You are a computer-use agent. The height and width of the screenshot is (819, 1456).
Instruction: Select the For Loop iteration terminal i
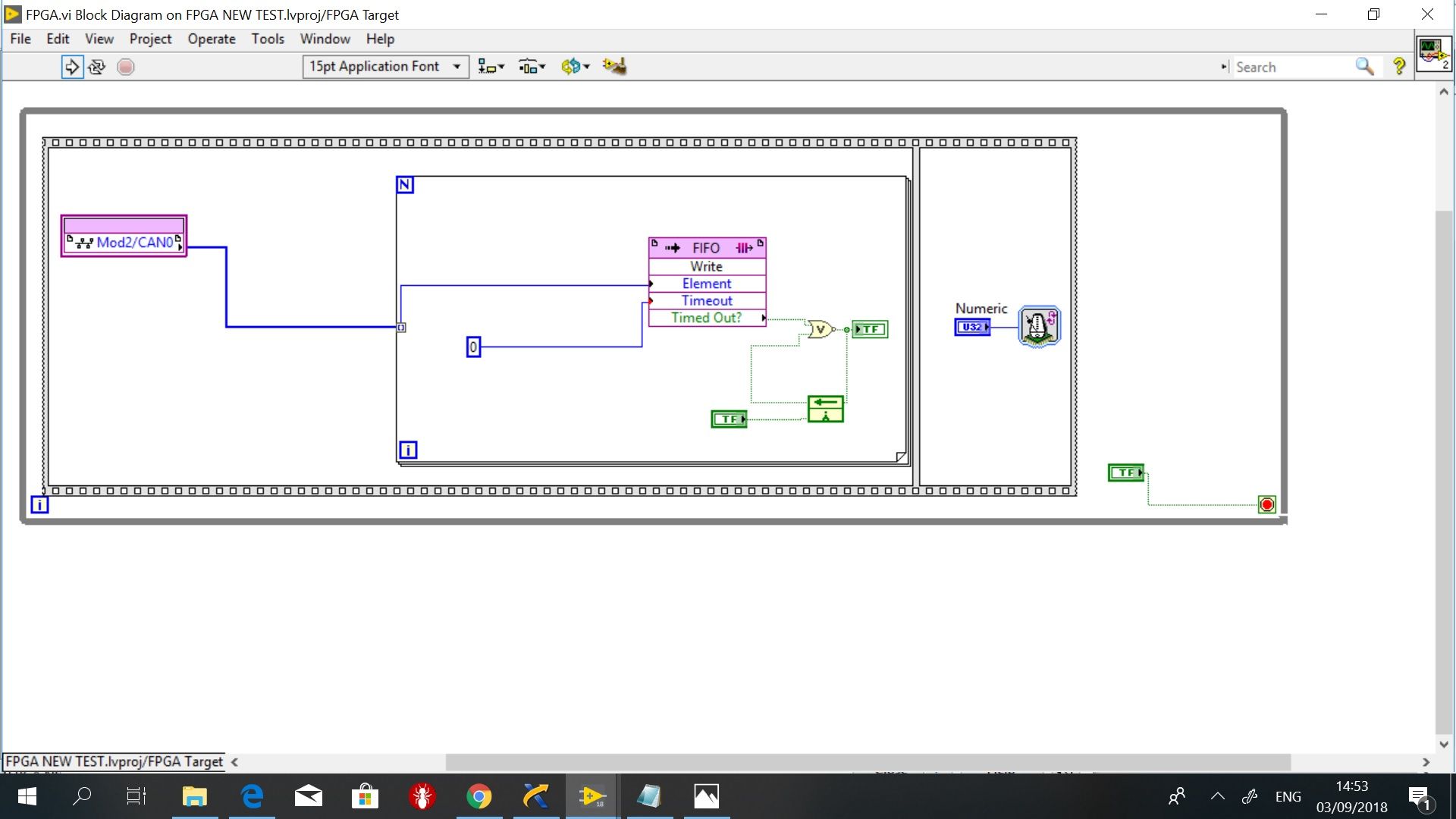point(408,450)
